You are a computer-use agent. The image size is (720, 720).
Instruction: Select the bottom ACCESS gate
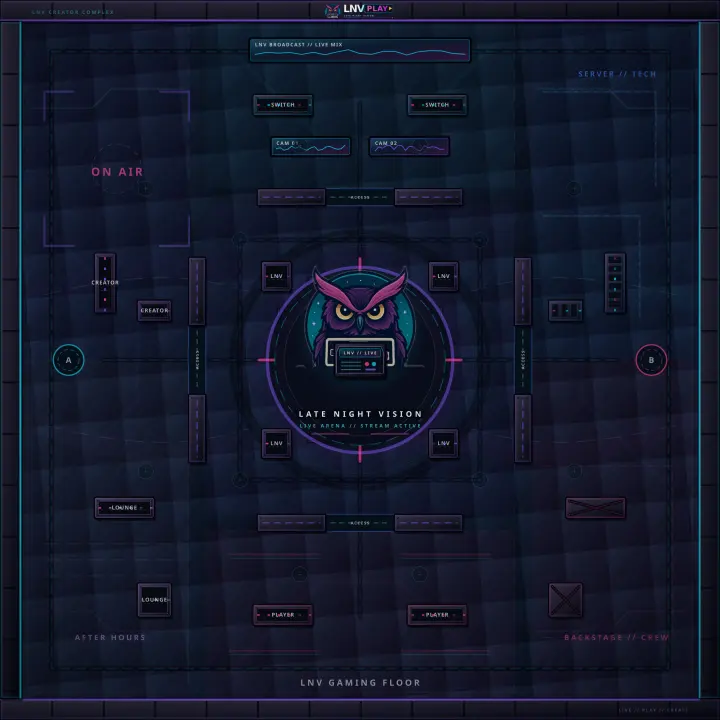coord(360,523)
